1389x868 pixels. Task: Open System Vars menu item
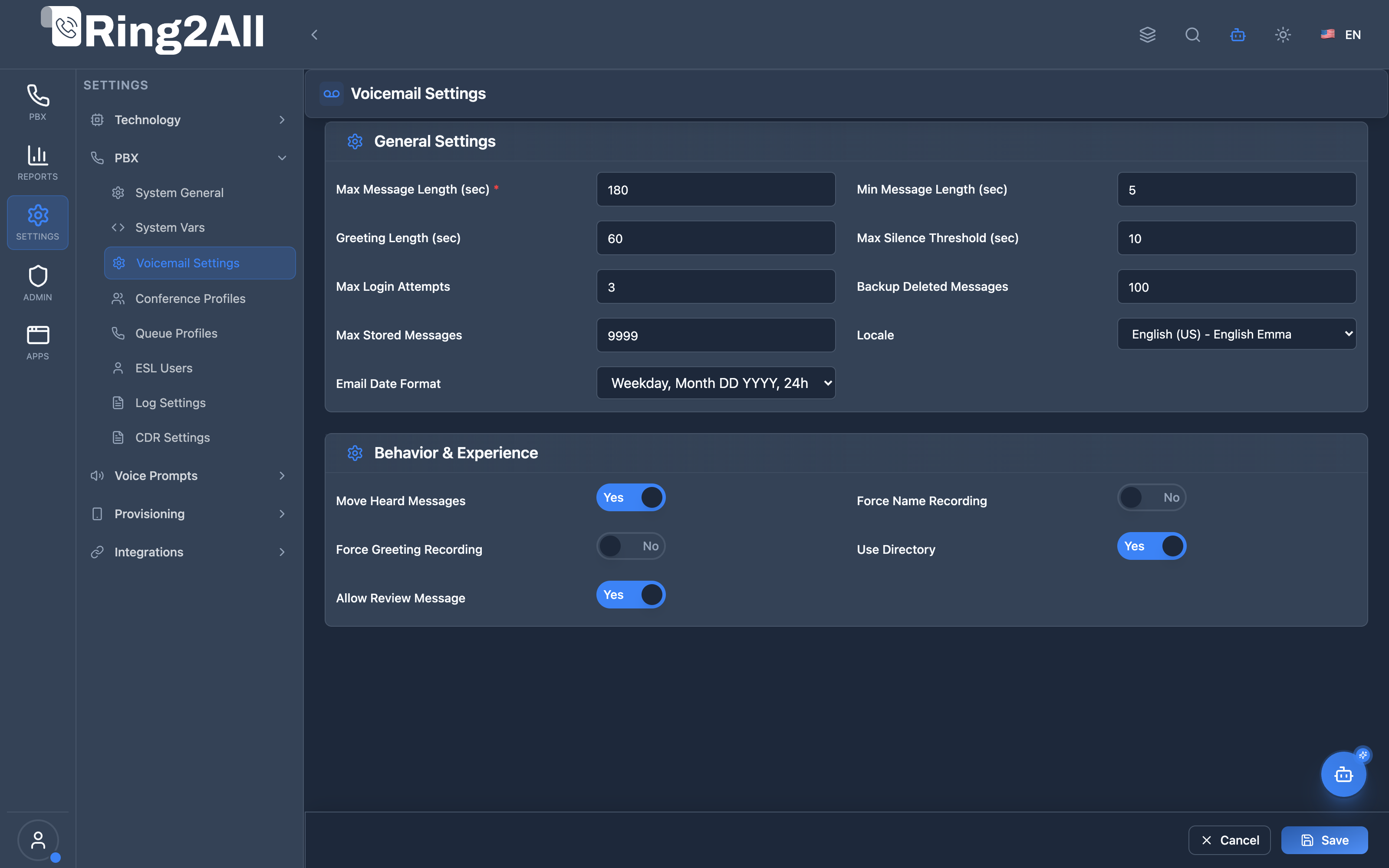pyautogui.click(x=200, y=228)
